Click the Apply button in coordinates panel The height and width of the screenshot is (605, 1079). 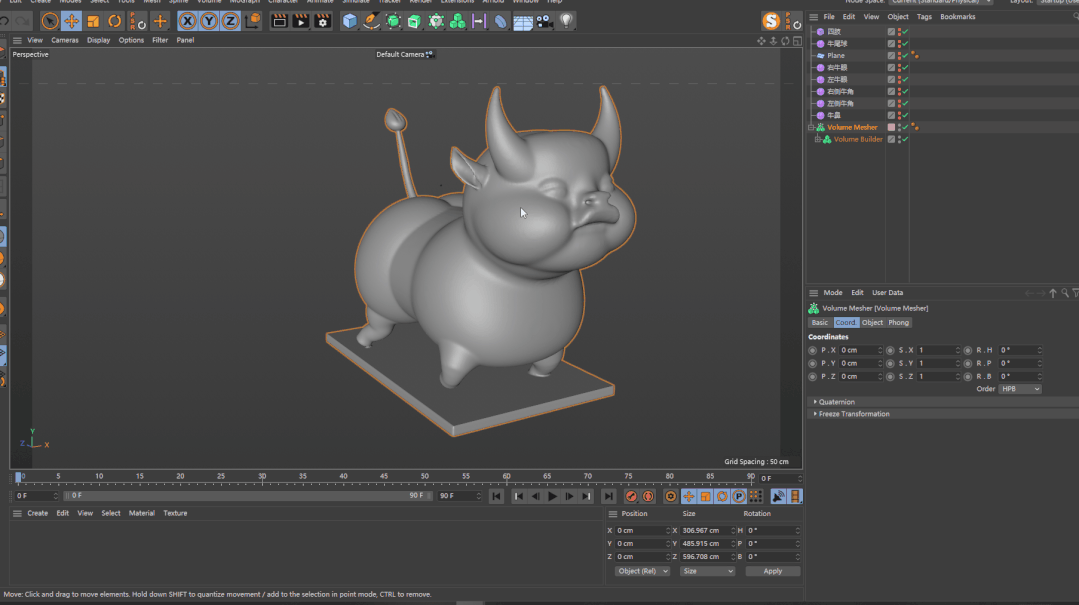(773, 571)
